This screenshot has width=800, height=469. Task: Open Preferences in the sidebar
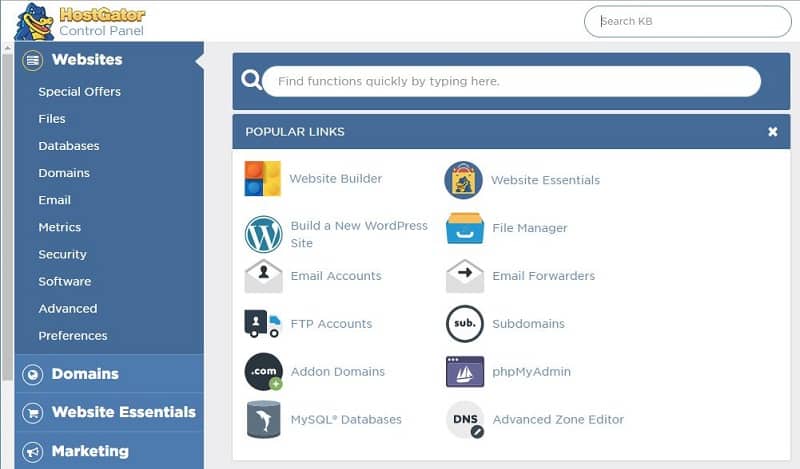click(73, 335)
